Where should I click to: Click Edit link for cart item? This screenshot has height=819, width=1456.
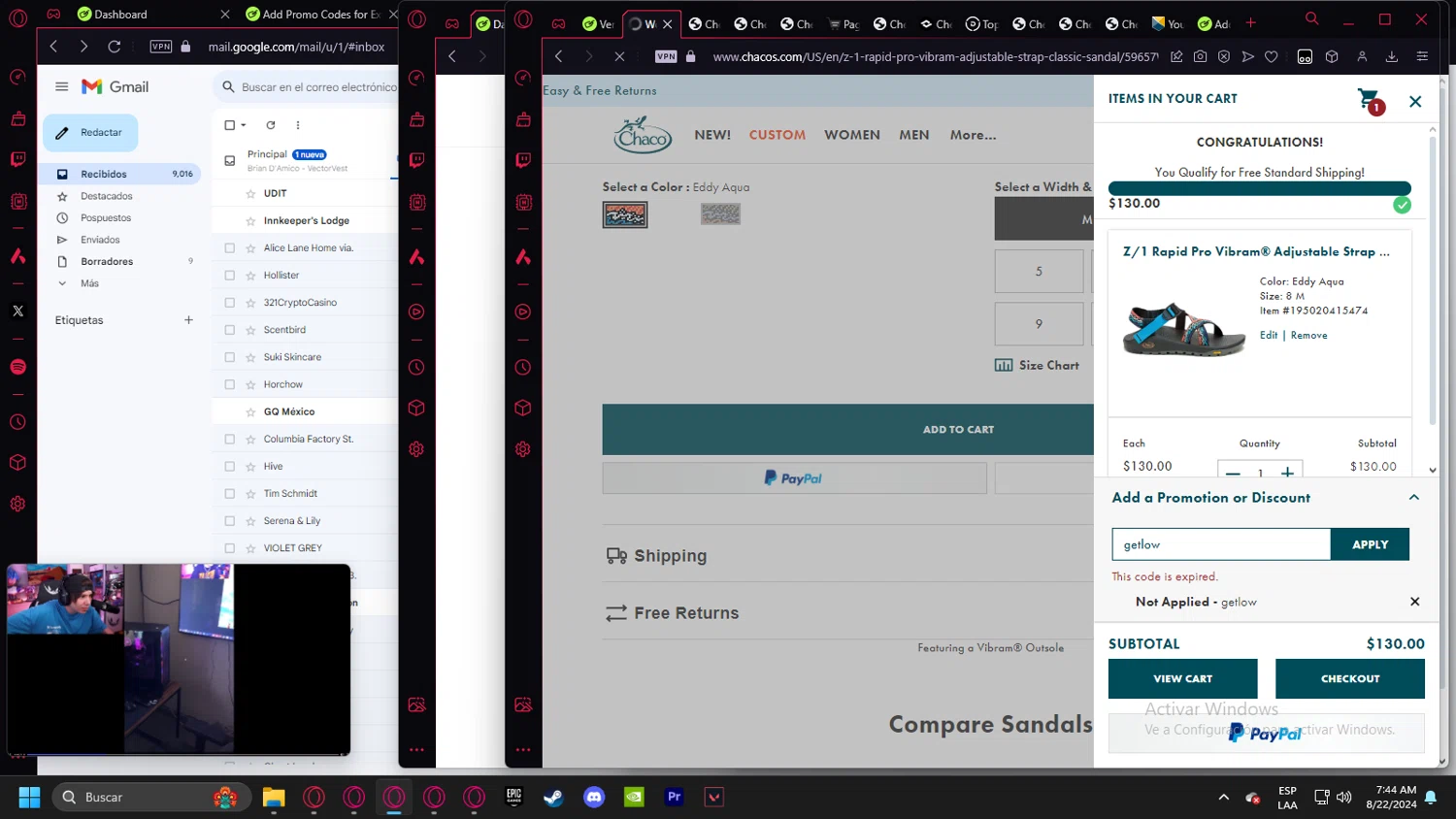(1269, 335)
